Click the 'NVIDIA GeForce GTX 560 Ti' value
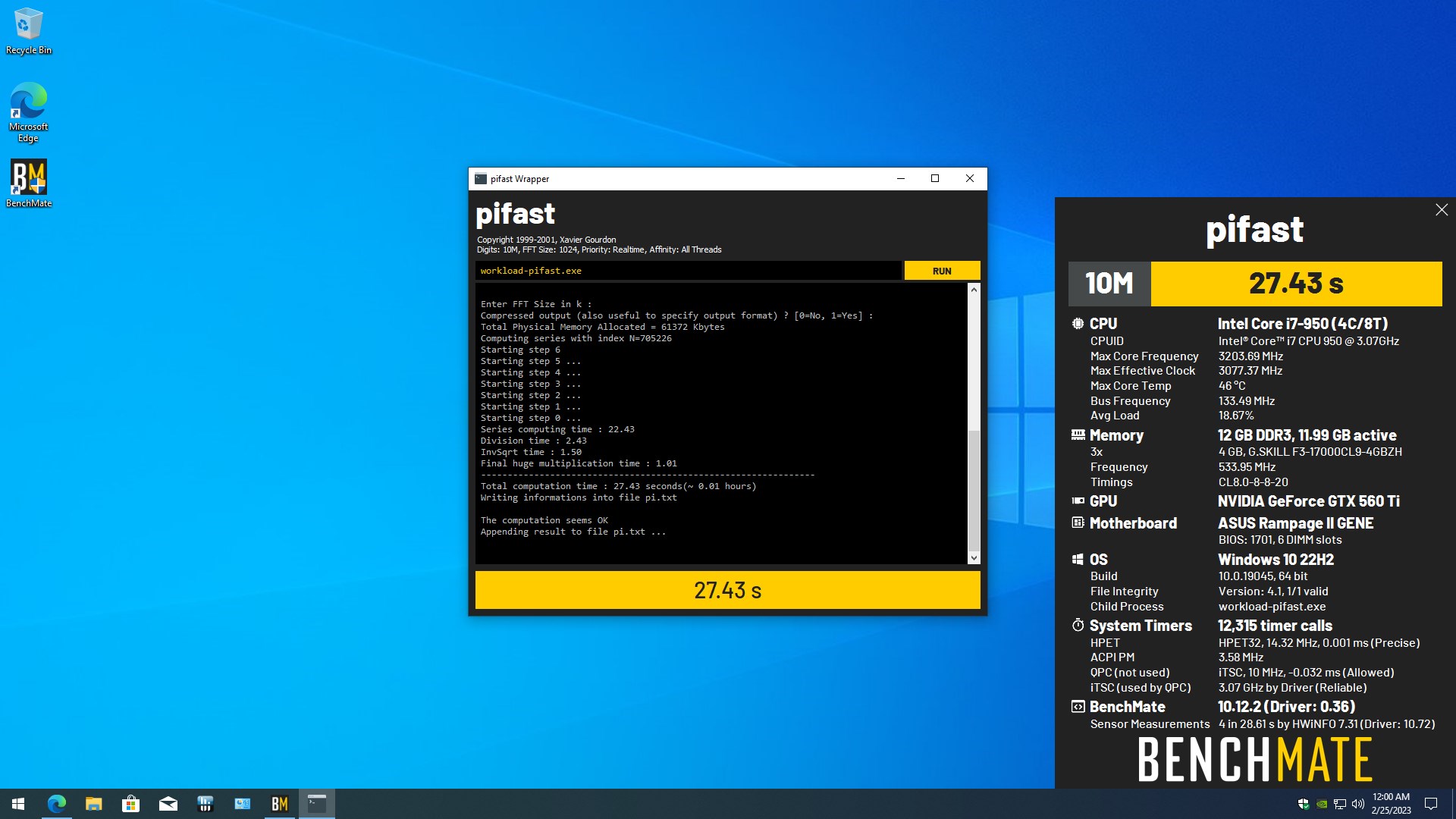Image resolution: width=1456 pixels, height=819 pixels. (x=1308, y=501)
